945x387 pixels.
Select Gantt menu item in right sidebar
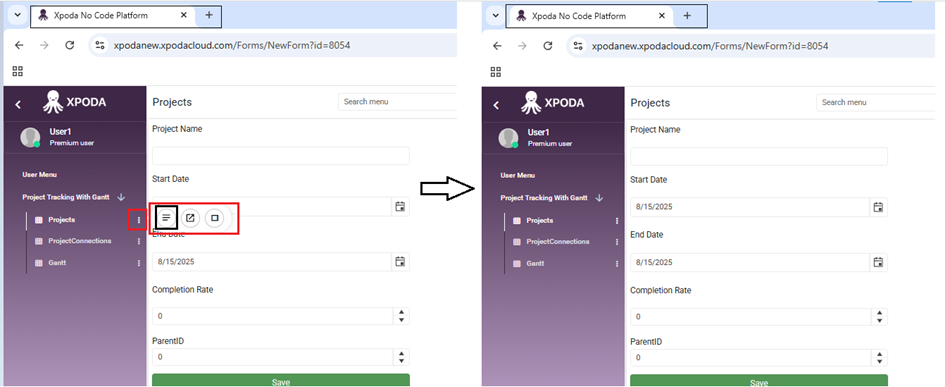pyautogui.click(x=535, y=263)
